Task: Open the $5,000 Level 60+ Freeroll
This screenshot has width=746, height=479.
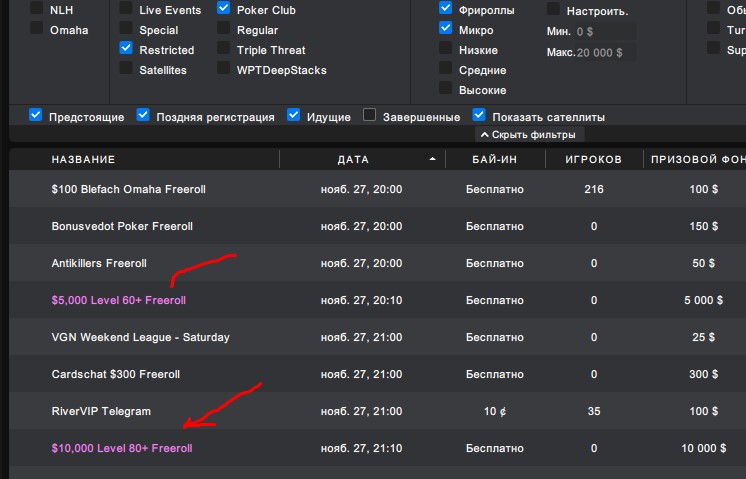Action: [x=118, y=300]
